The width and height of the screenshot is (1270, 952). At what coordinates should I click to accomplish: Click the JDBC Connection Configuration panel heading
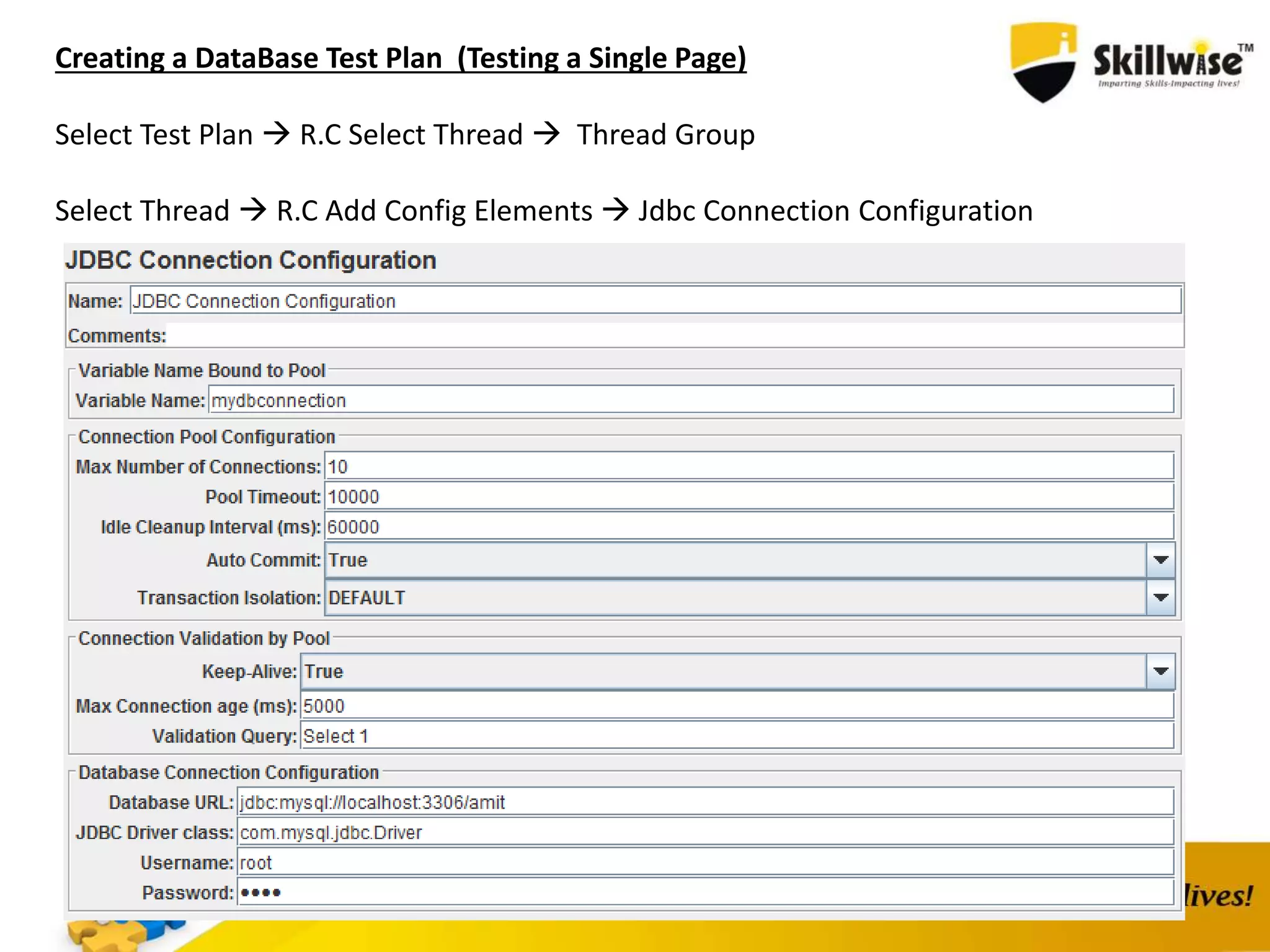pos(251,260)
